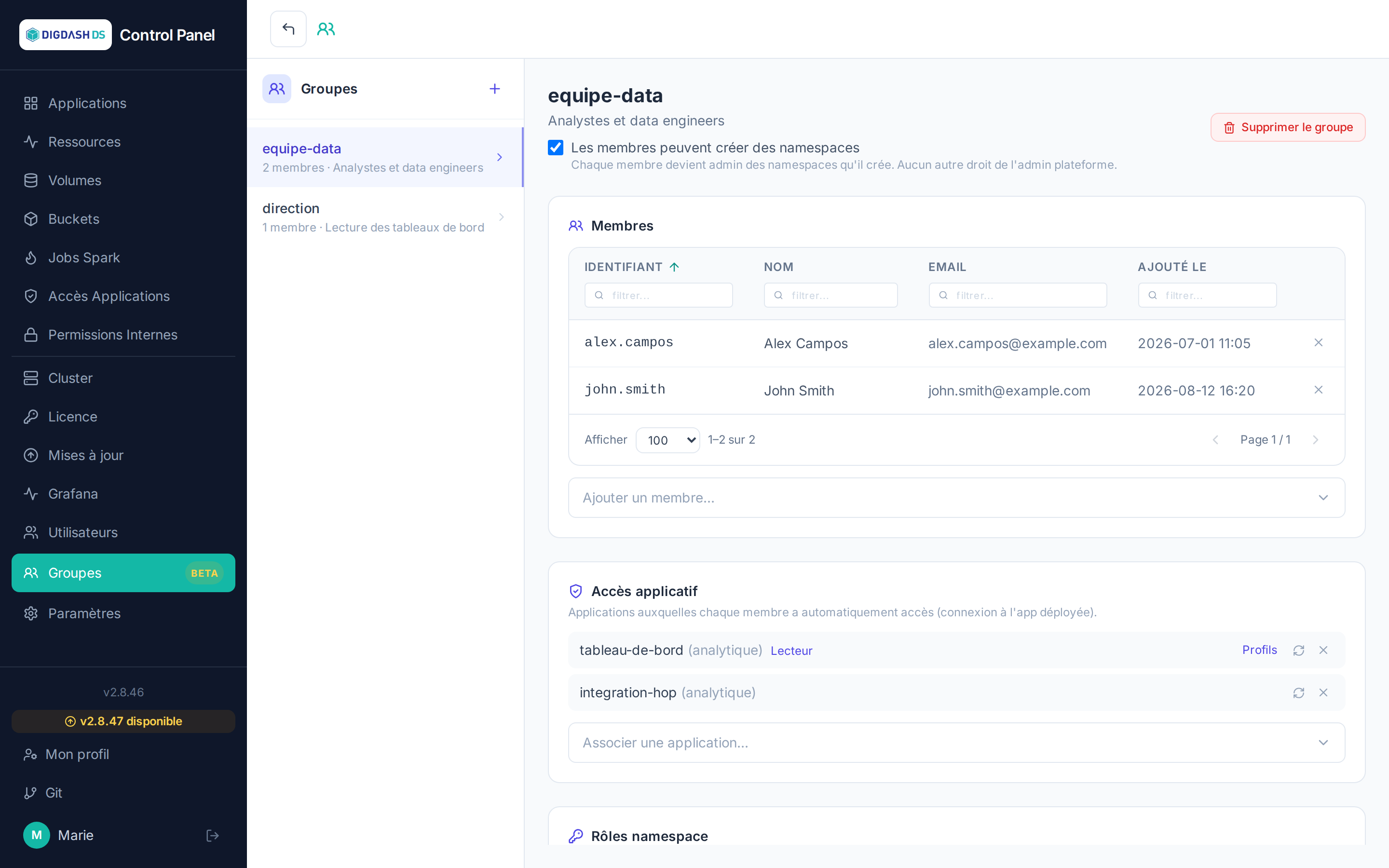Image resolution: width=1389 pixels, height=868 pixels.
Task: Click Supprimer le groupe button
Action: (1287, 127)
